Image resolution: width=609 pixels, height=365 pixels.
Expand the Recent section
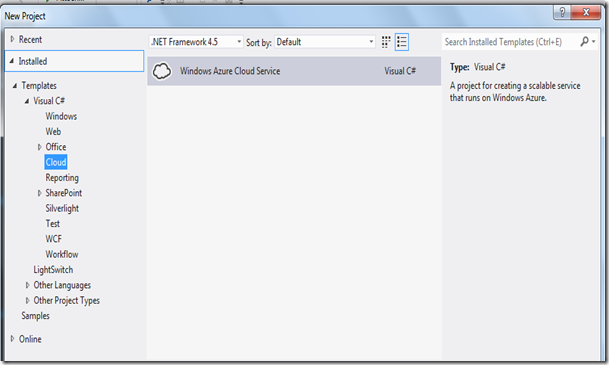coord(12,39)
